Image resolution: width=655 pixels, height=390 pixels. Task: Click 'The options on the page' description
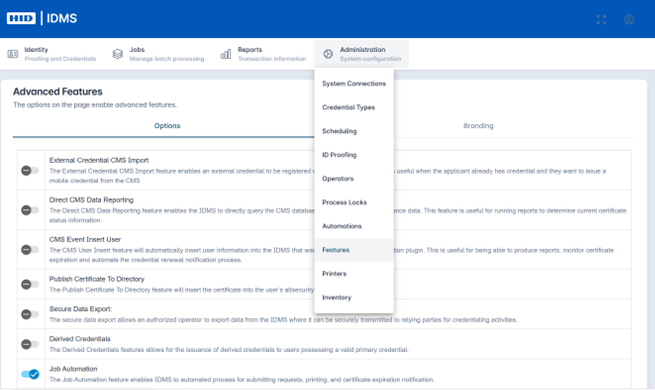[x=95, y=105]
